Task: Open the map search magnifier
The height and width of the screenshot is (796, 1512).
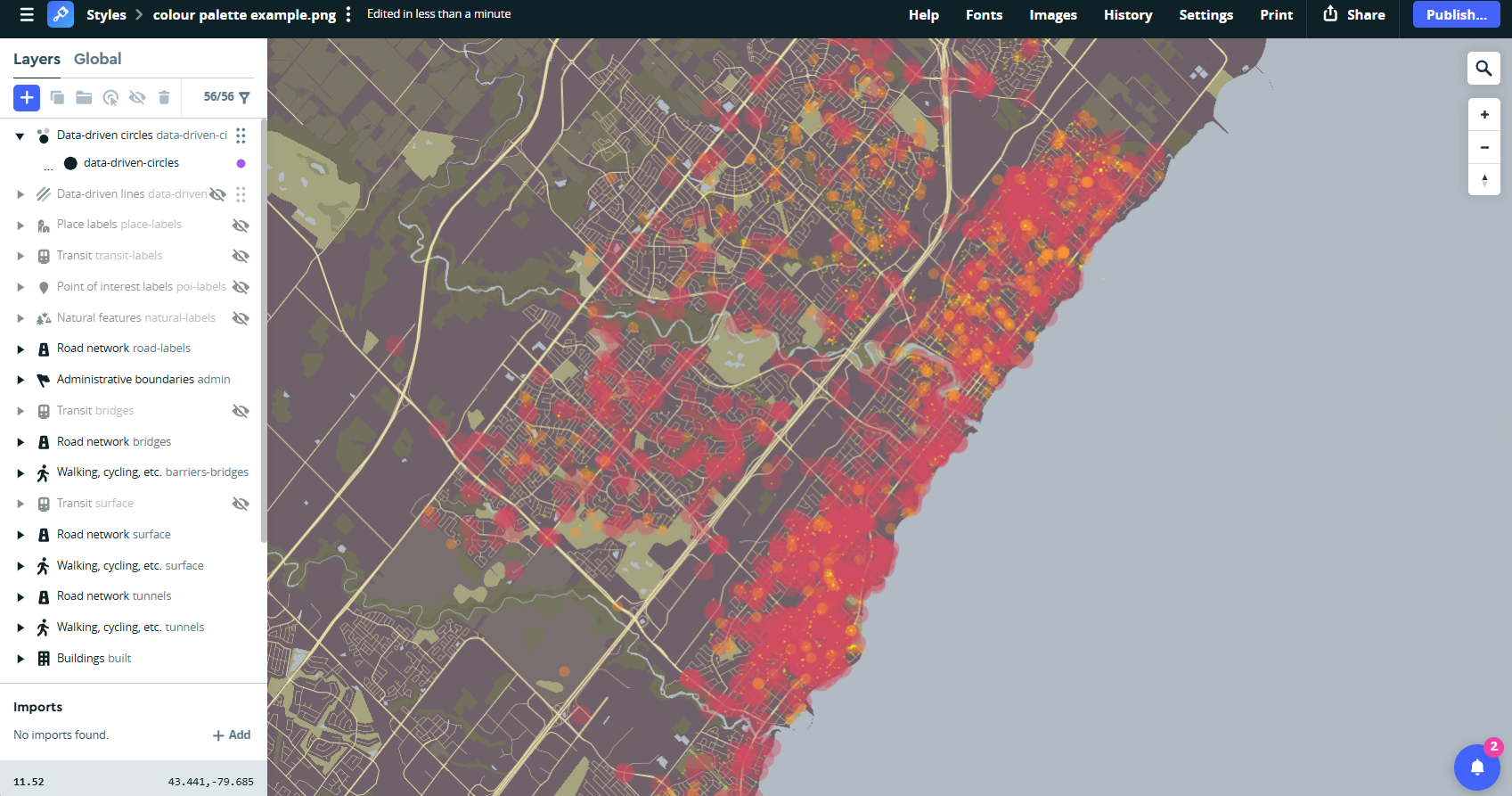Action: click(x=1483, y=68)
